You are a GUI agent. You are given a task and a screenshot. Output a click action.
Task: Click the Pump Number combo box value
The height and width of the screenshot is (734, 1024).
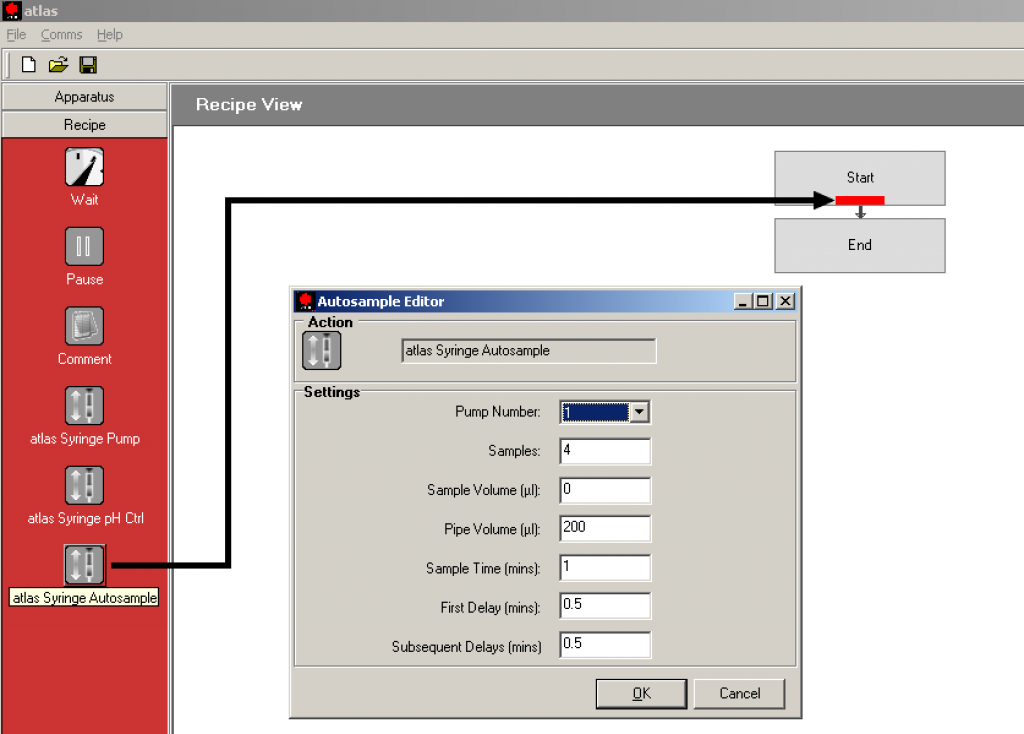coord(595,412)
